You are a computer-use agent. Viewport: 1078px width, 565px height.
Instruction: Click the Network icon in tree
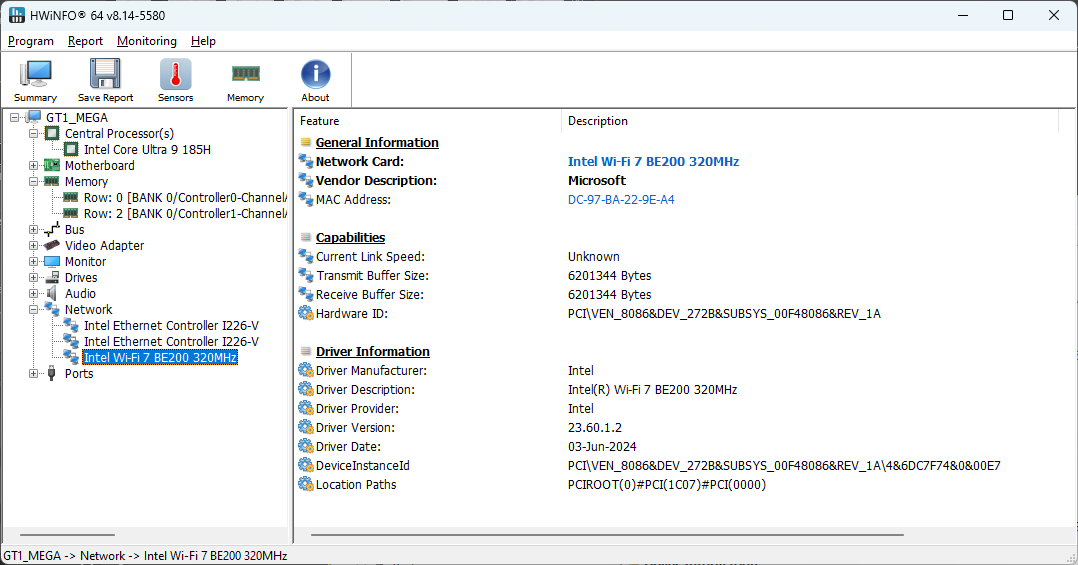point(52,309)
